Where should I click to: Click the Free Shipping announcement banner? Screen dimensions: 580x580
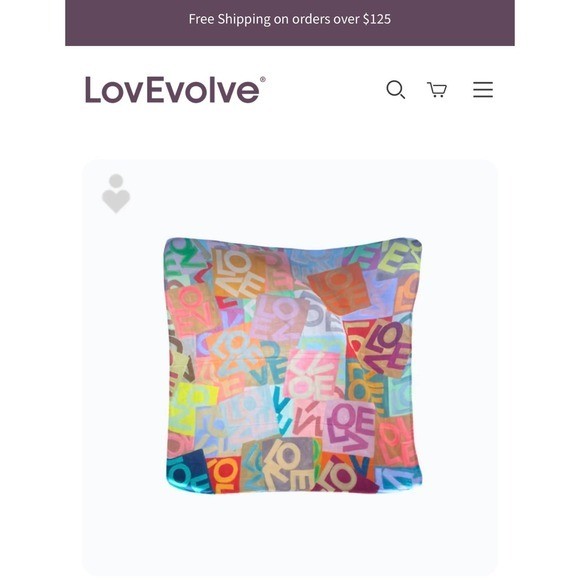[x=290, y=23]
